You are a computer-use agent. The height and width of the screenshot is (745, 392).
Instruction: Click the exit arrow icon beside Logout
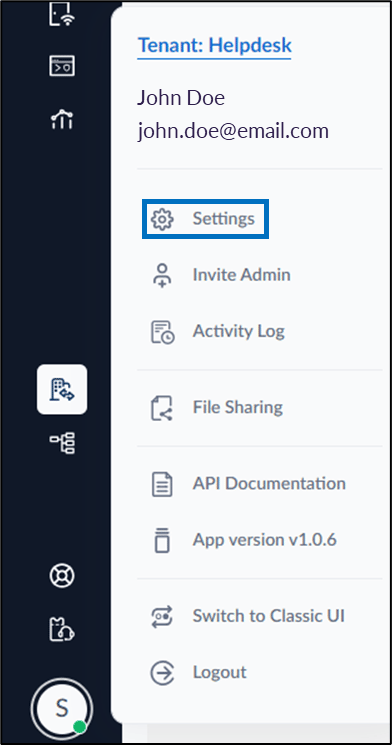click(x=162, y=673)
